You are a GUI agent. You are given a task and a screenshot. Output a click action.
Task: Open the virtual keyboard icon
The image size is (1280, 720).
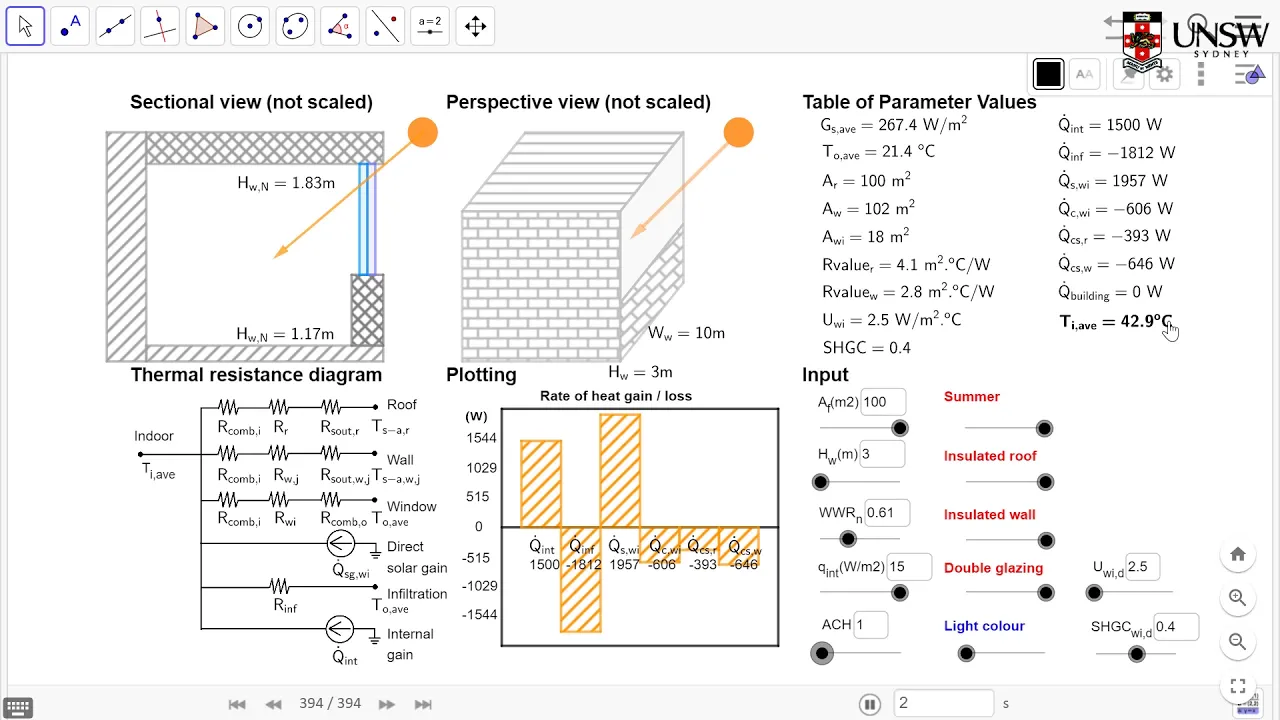[x=19, y=707]
